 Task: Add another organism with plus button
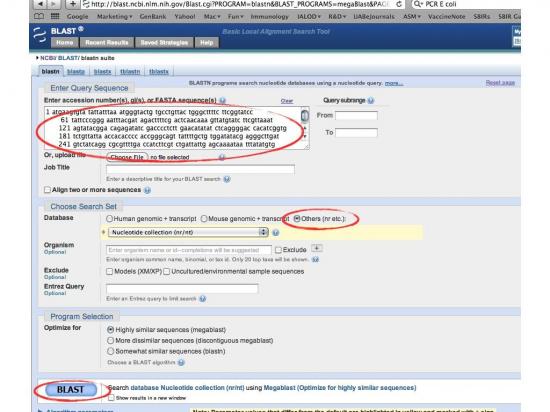click(317, 249)
